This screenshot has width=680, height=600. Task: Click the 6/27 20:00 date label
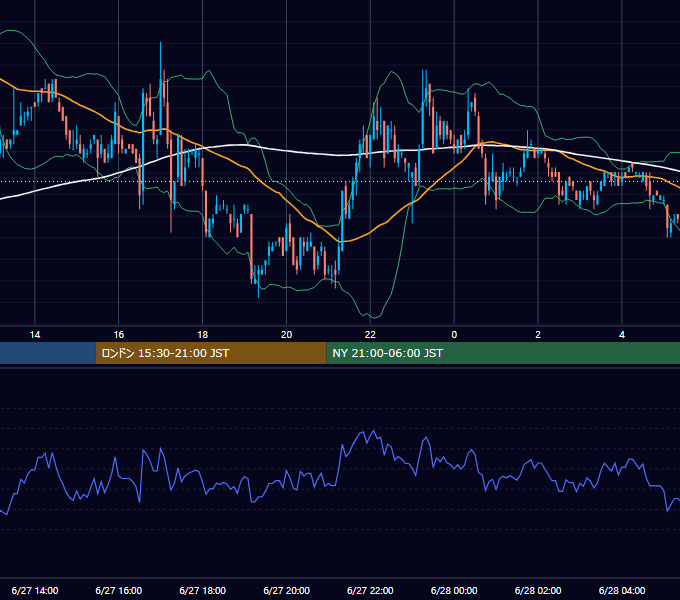click(286, 590)
